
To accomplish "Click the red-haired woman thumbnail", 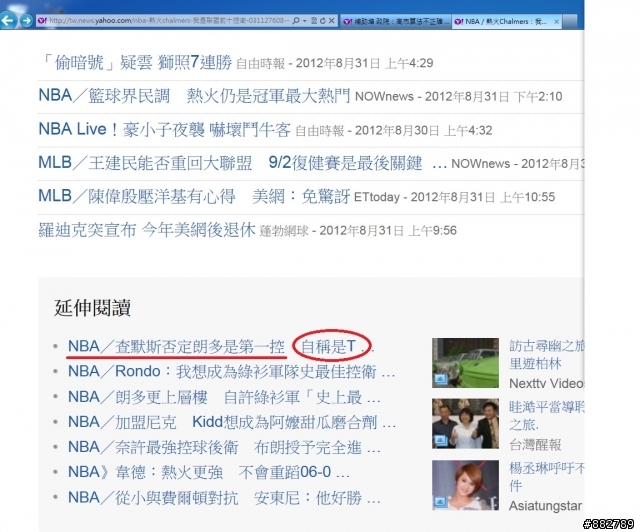I will 465,485.
